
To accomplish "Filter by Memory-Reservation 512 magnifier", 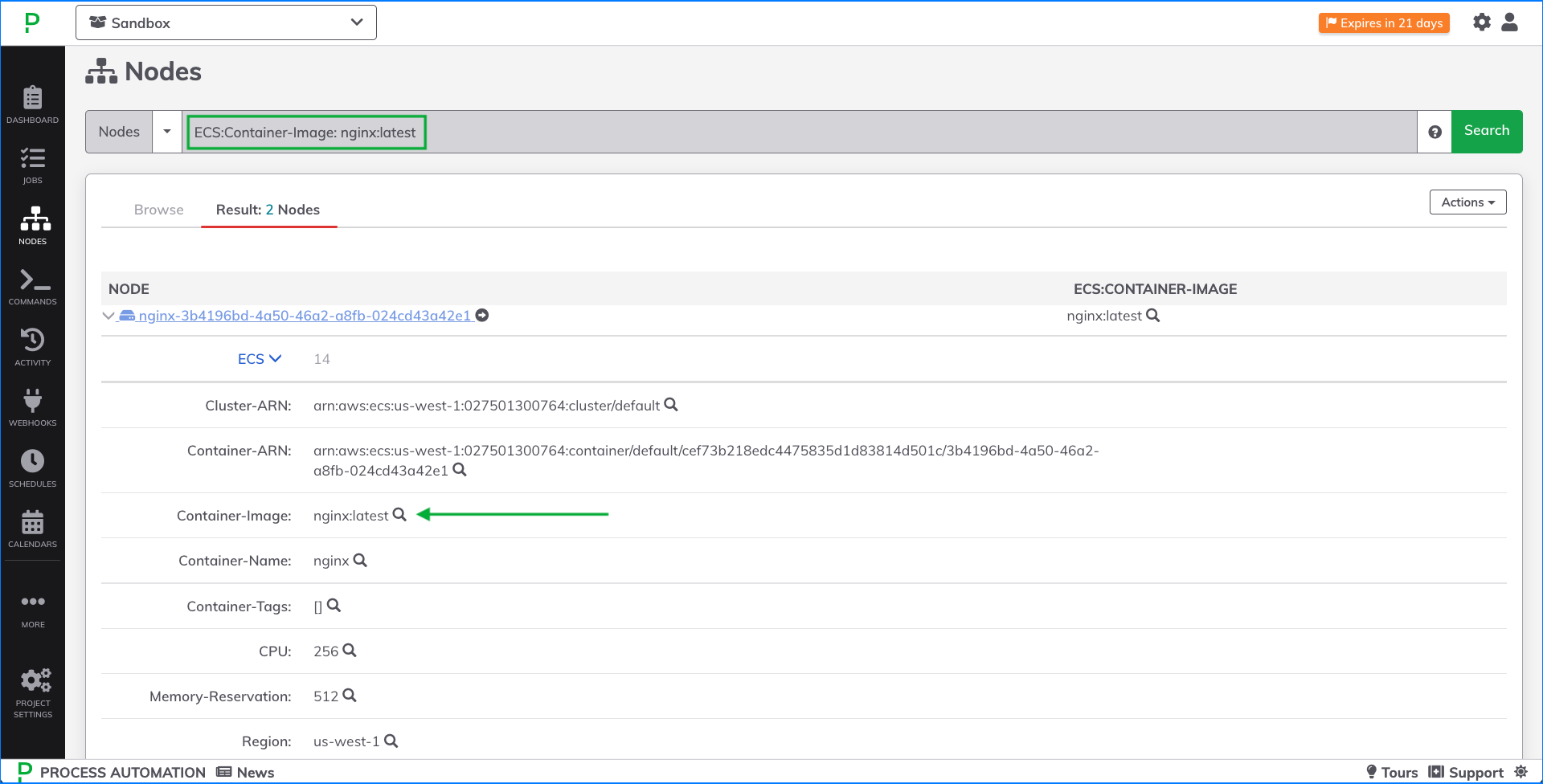I will click(x=349, y=696).
